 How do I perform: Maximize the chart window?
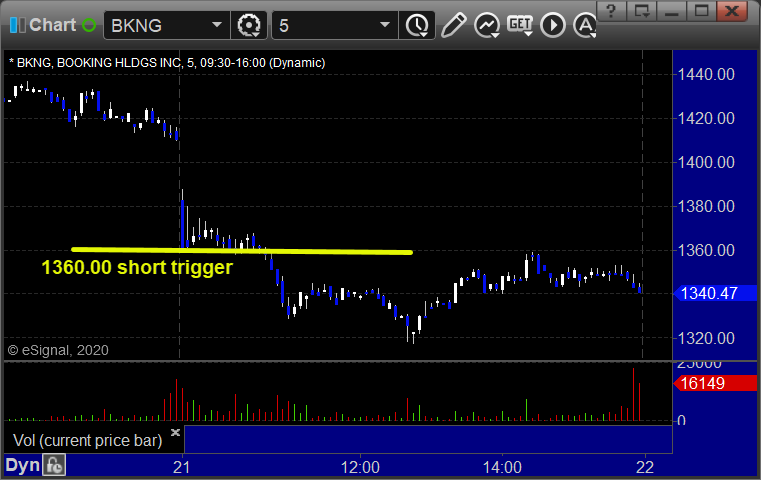point(701,11)
